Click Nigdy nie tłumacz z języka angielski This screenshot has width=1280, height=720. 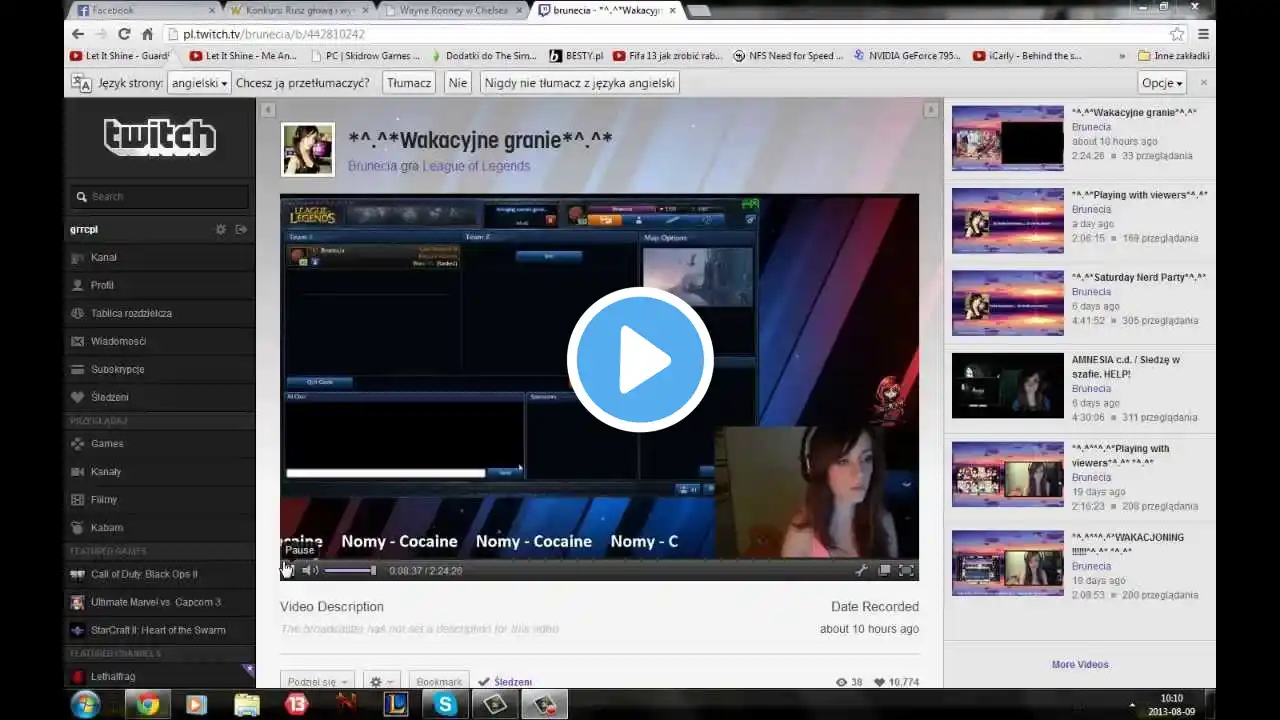580,83
